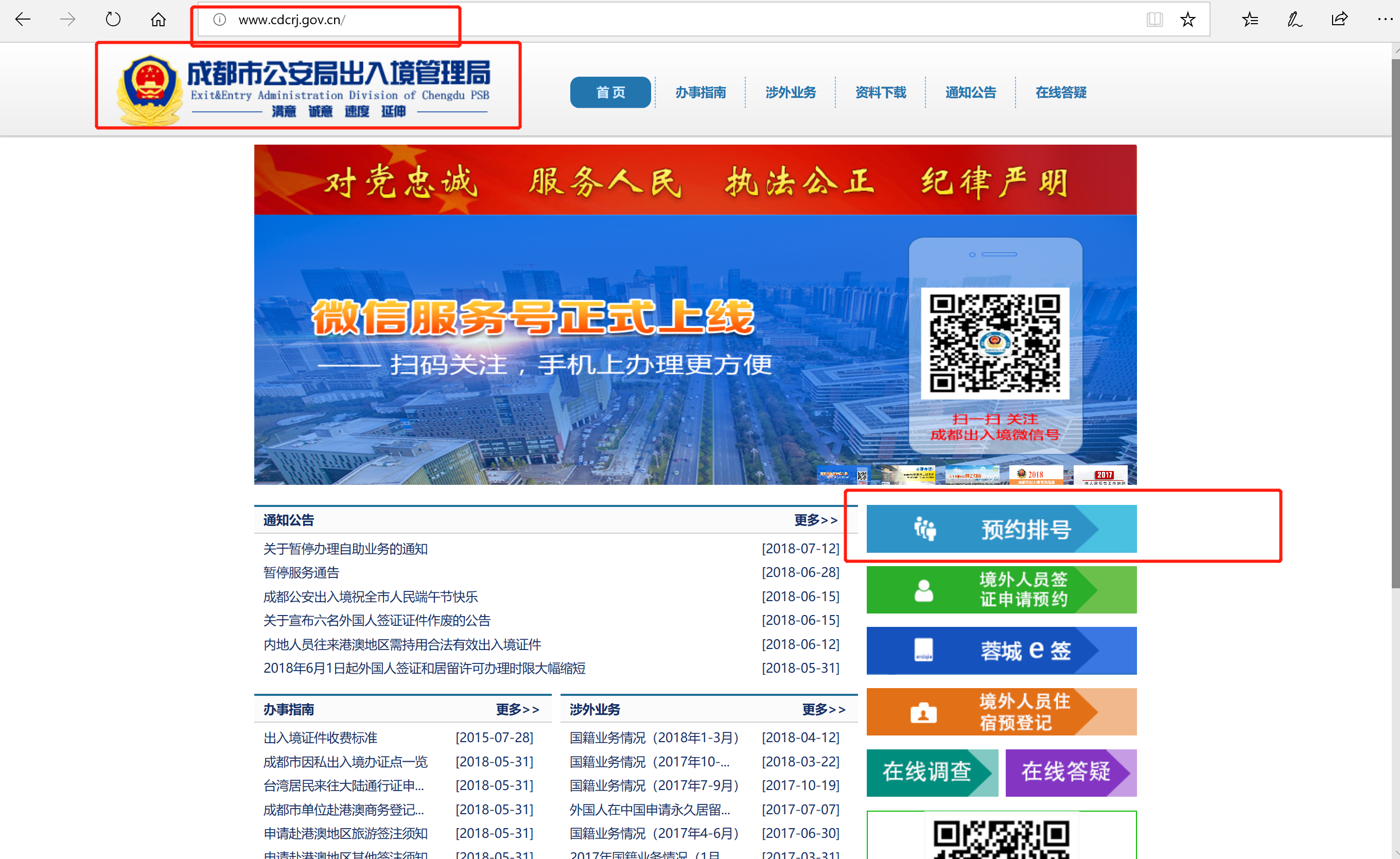Click the QR code below 在线调查
This screenshot has height=859, width=1400.
(1001, 838)
